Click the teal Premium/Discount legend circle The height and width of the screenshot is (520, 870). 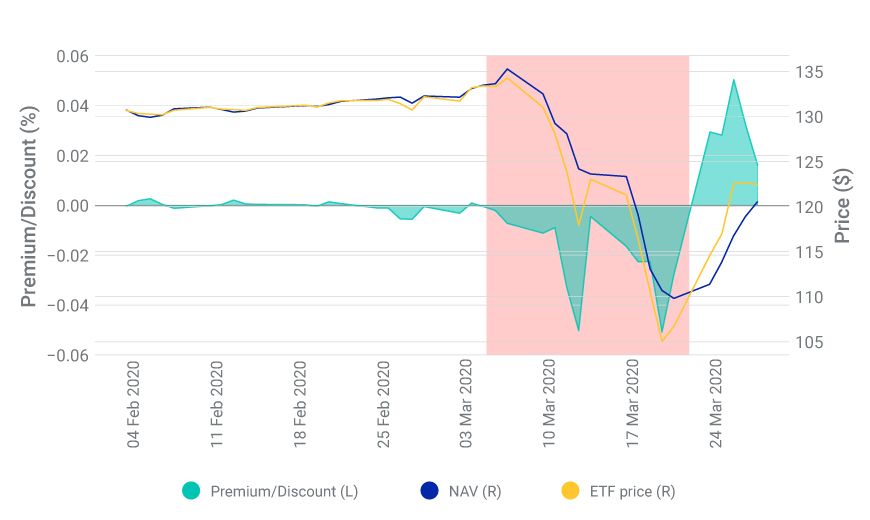click(191, 491)
